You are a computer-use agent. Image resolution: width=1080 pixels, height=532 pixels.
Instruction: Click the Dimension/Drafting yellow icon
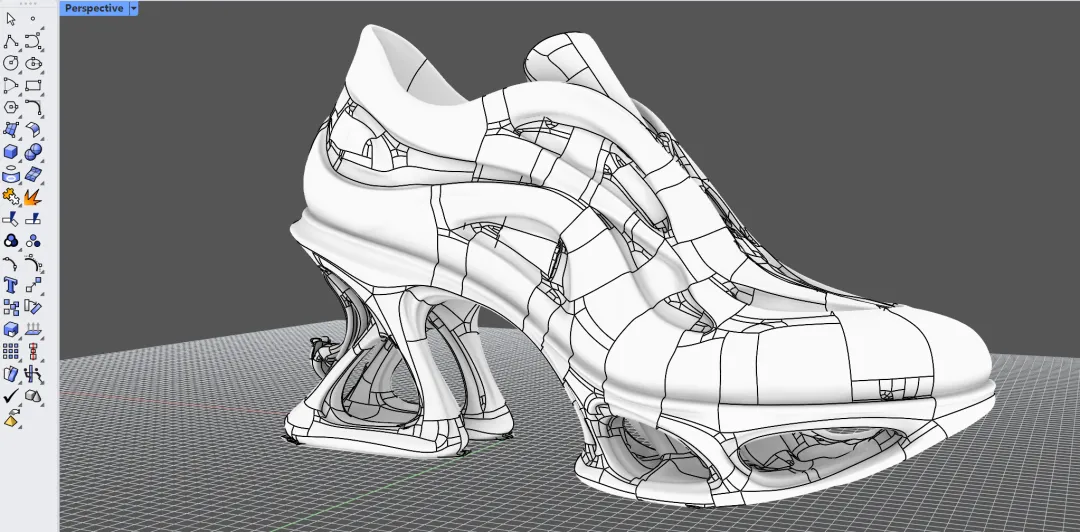(11, 419)
